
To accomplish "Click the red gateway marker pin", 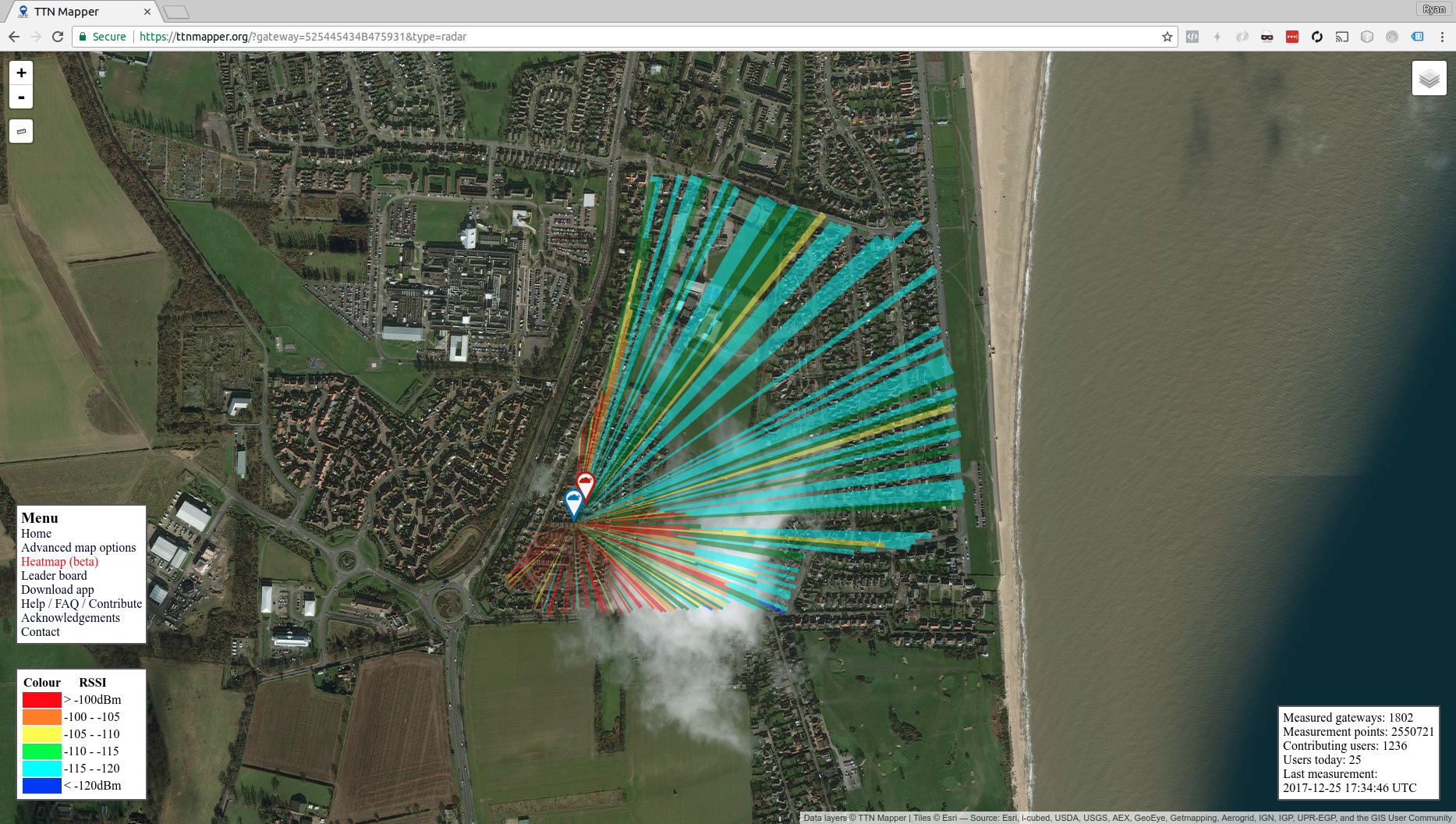I will [x=585, y=485].
